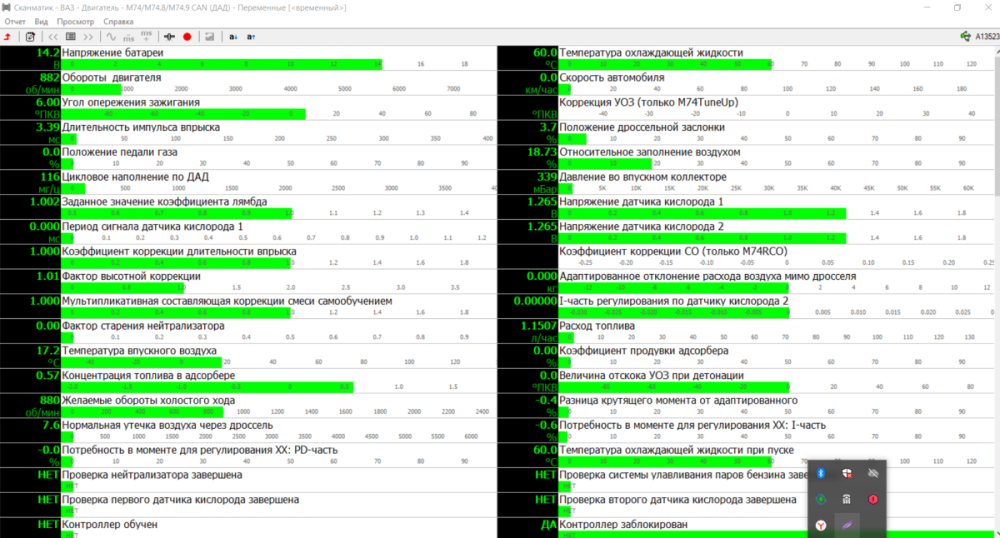Select Коэффициент коррекции СО (только M74RCO) row
Viewport: 1000px width, 538px height.
746,257
